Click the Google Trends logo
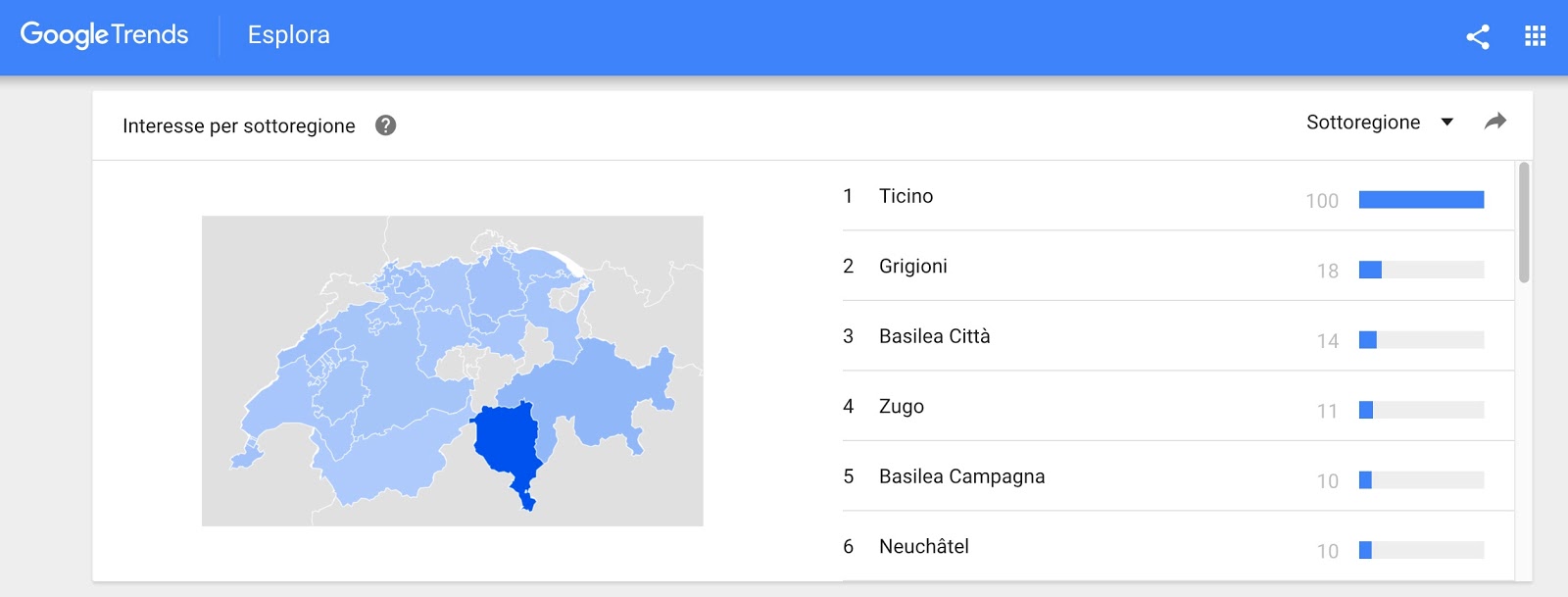 point(104,35)
